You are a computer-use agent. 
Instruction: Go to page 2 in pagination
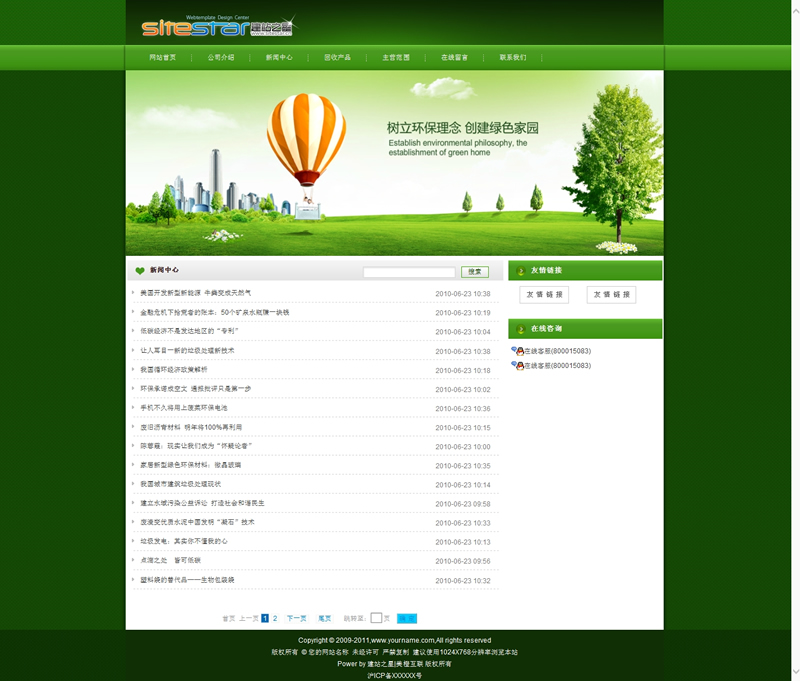275,619
